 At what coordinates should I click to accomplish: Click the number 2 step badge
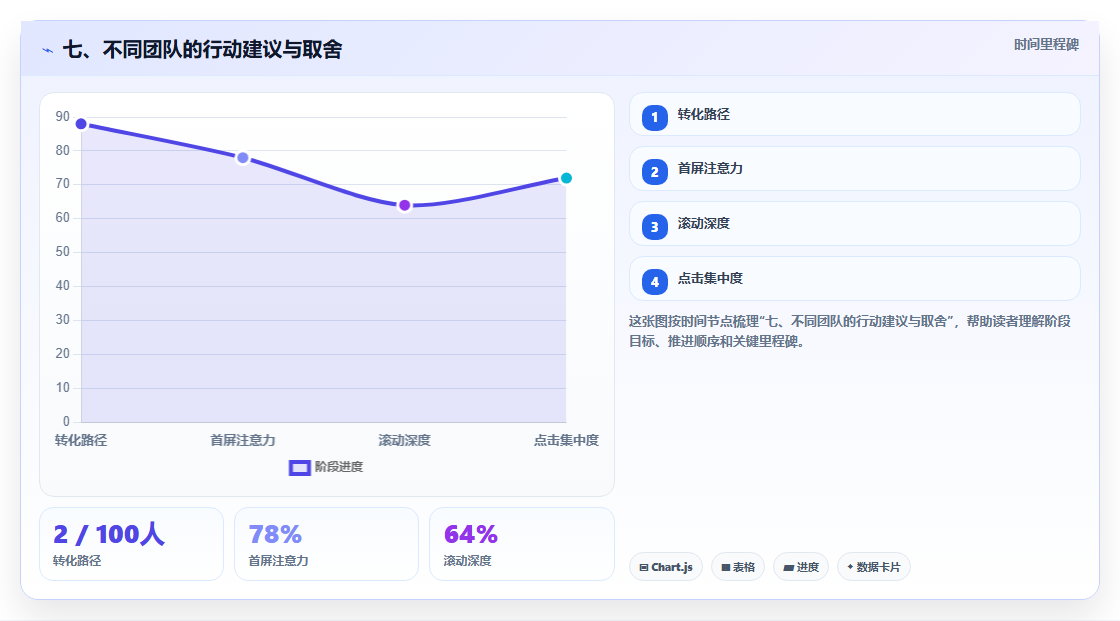point(654,172)
